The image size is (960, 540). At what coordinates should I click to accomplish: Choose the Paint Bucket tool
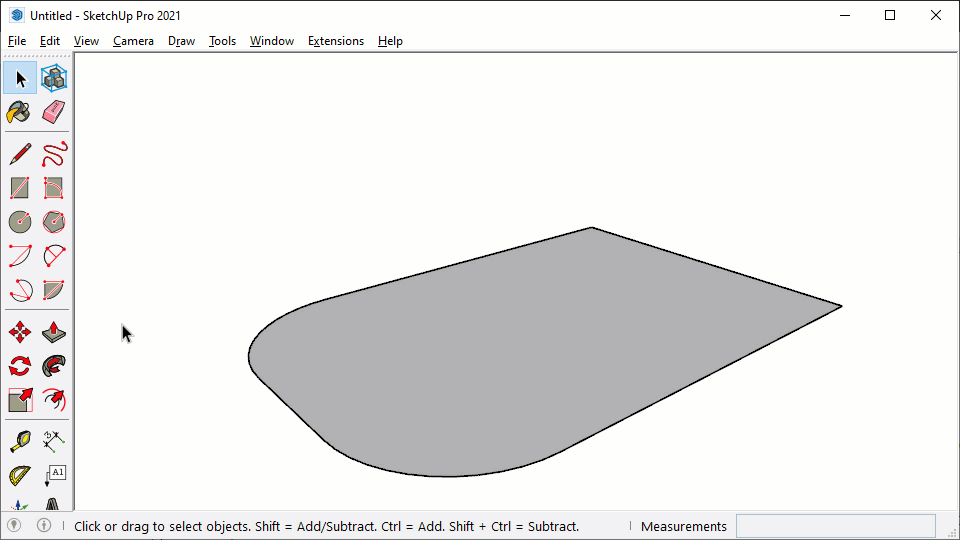(x=20, y=112)
